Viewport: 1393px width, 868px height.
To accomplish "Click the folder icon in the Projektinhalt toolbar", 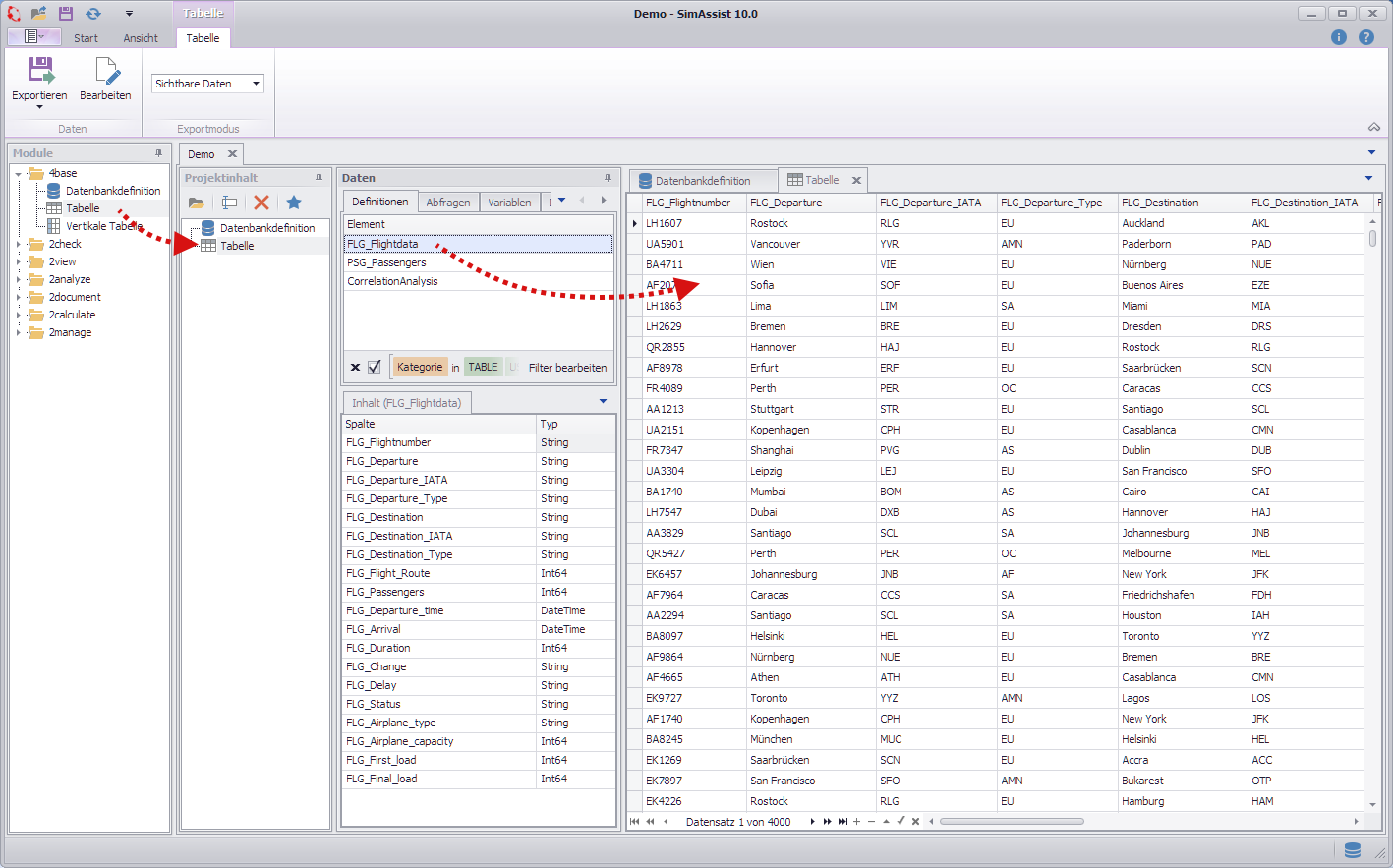I will click(x=195, y=201).
